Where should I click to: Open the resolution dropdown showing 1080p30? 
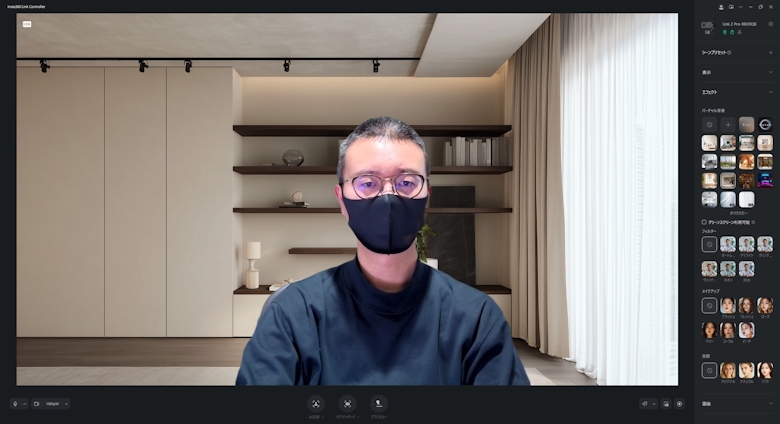[x=52, y=404]
